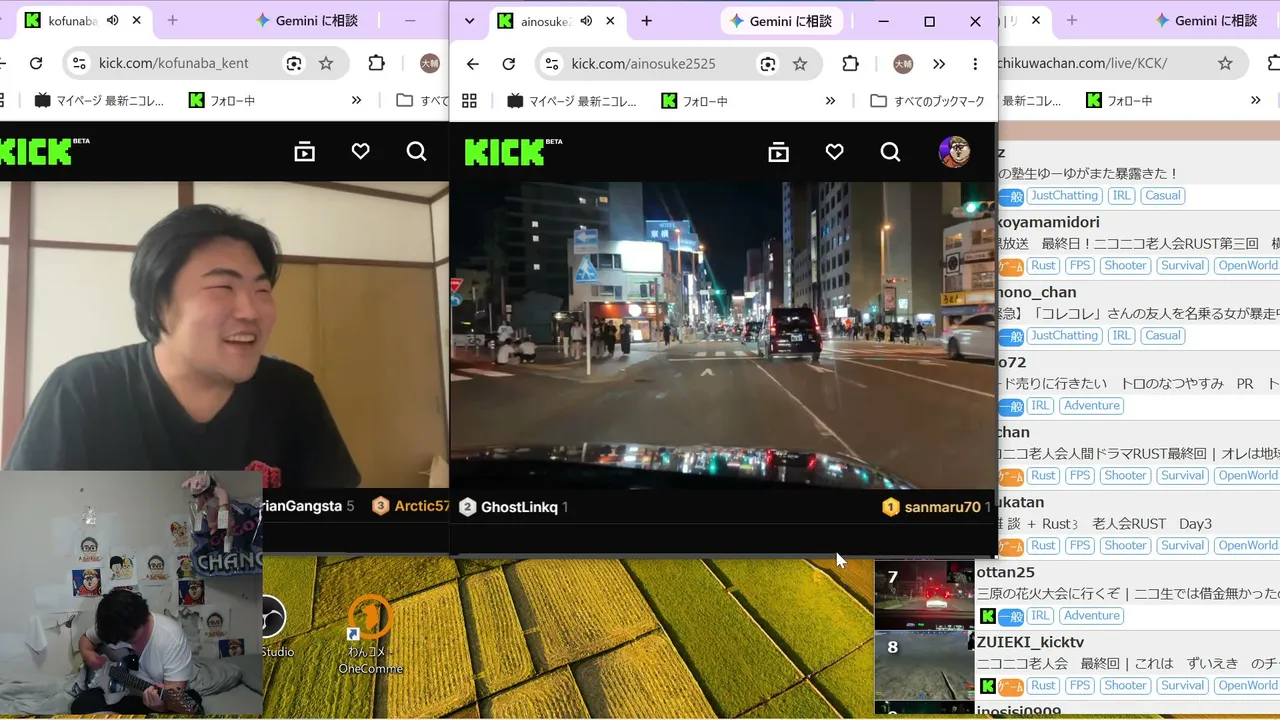Open Extensions in the ainosuke2525 window

pos(850,64)
